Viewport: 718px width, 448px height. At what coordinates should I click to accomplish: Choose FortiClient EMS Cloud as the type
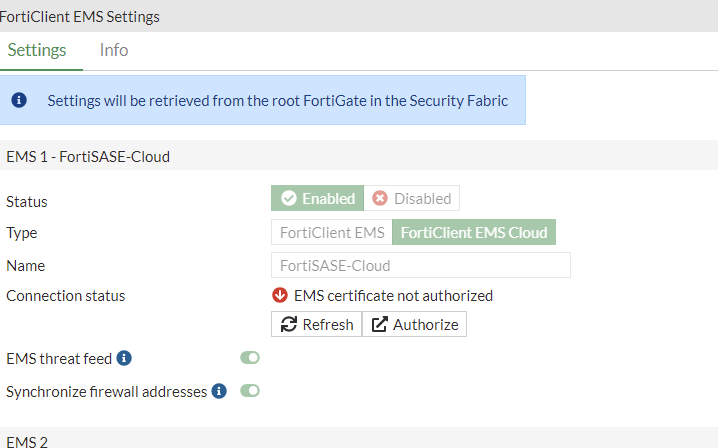coord(474,232)
